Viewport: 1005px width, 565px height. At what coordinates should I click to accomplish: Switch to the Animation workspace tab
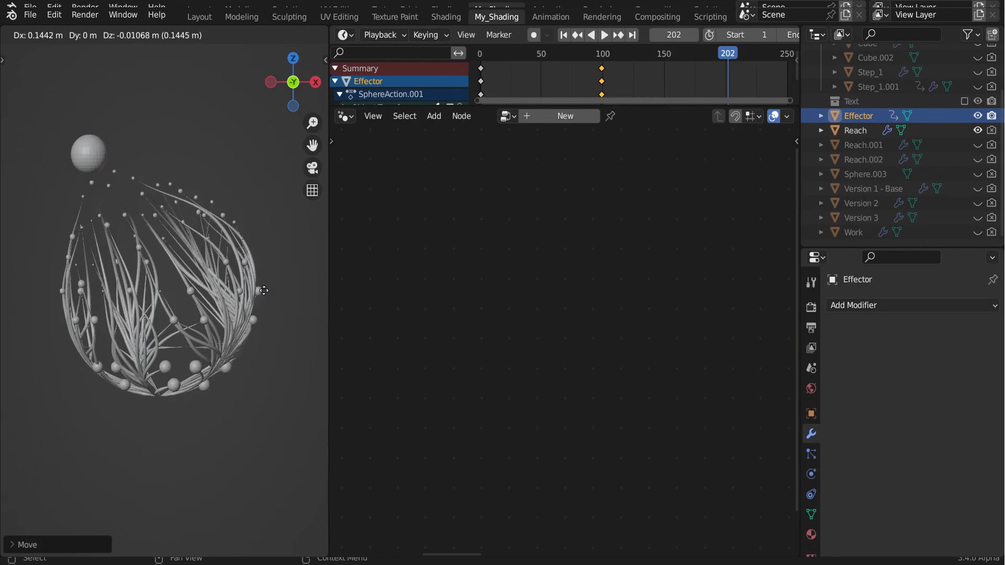click(x=551, y=17)
